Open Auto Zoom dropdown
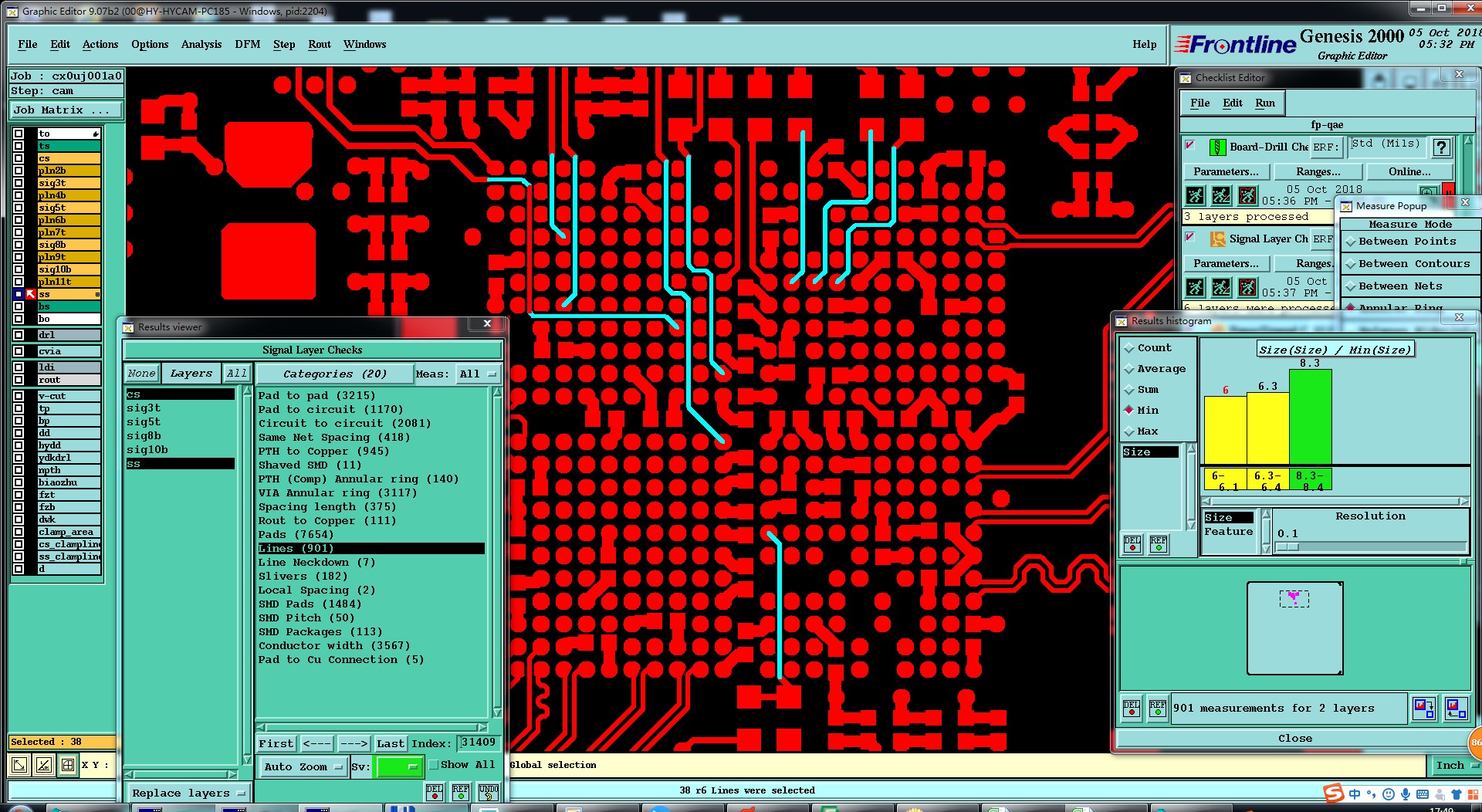 pyautogui.click(x=303, y=767)
